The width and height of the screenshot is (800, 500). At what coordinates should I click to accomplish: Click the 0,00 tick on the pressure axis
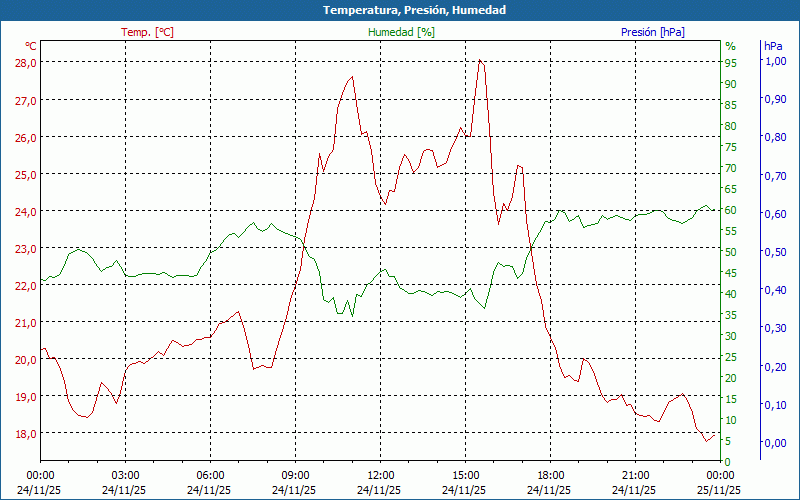774,443
